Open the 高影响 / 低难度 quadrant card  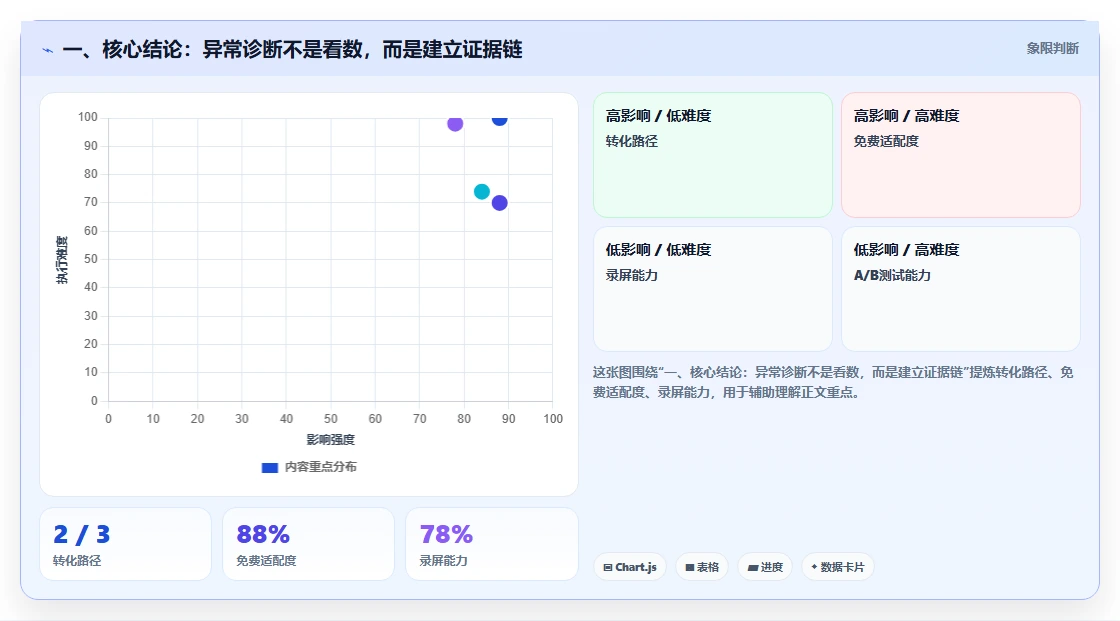[x=713, y=155]
